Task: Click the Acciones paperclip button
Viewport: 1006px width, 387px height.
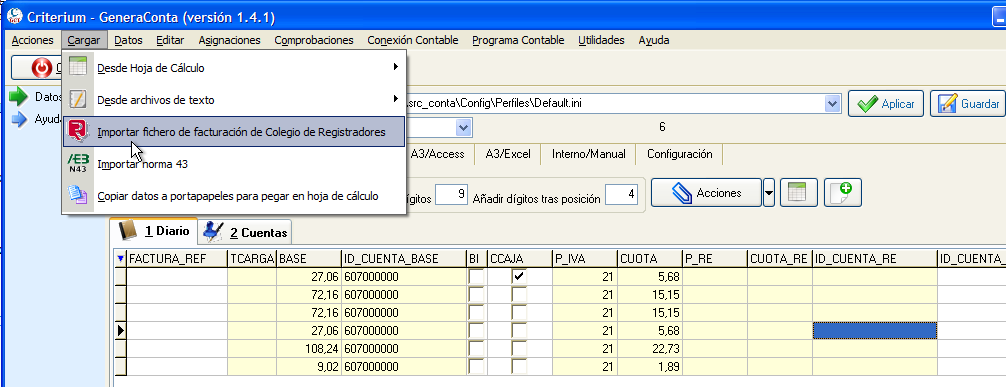Action: click(706, 193)
